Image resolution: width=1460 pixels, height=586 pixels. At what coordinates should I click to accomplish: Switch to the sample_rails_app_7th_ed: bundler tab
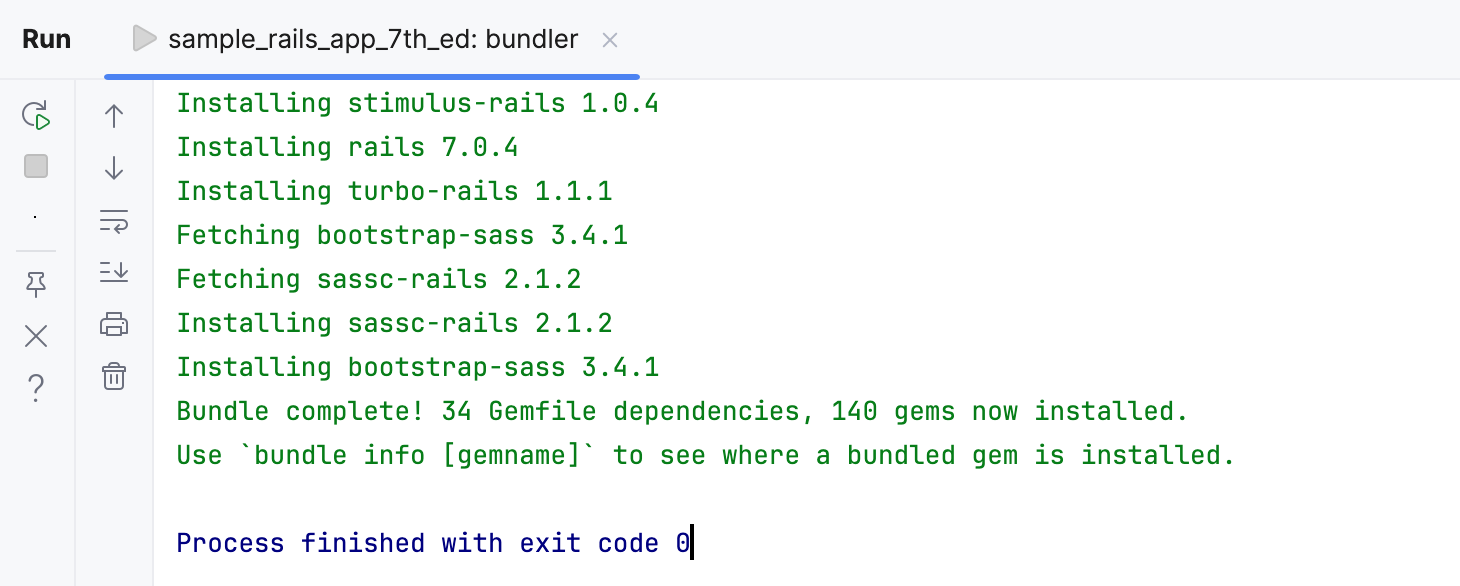point(373,39)
